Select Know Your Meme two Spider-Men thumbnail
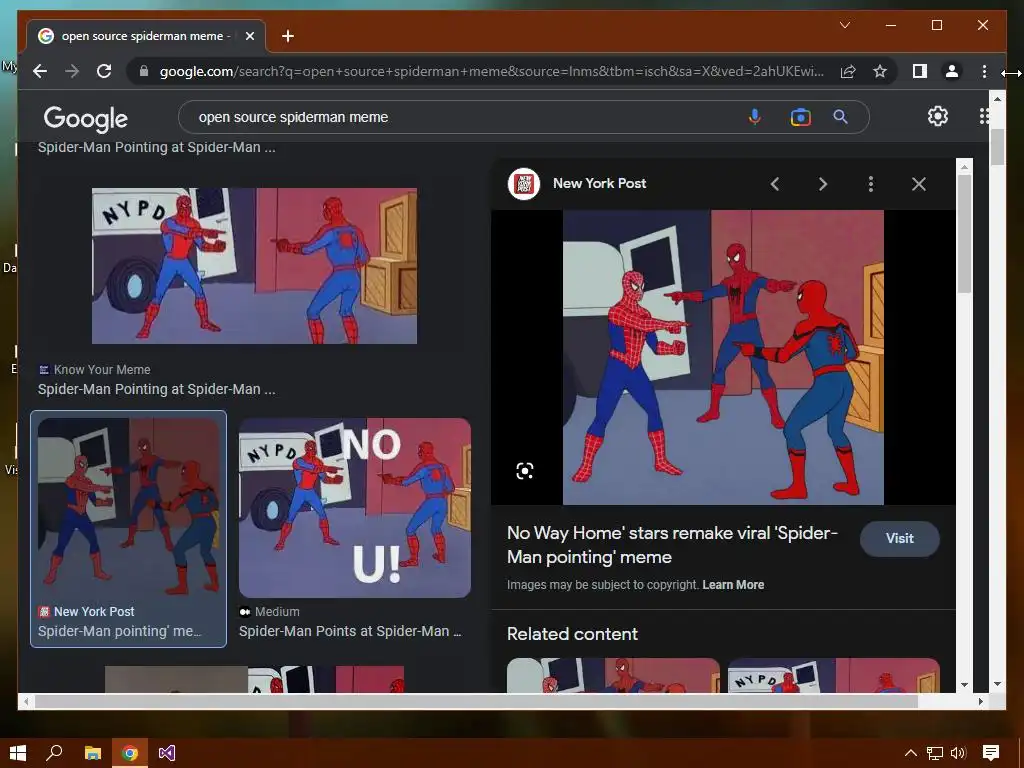 click(x=254, y=266)
